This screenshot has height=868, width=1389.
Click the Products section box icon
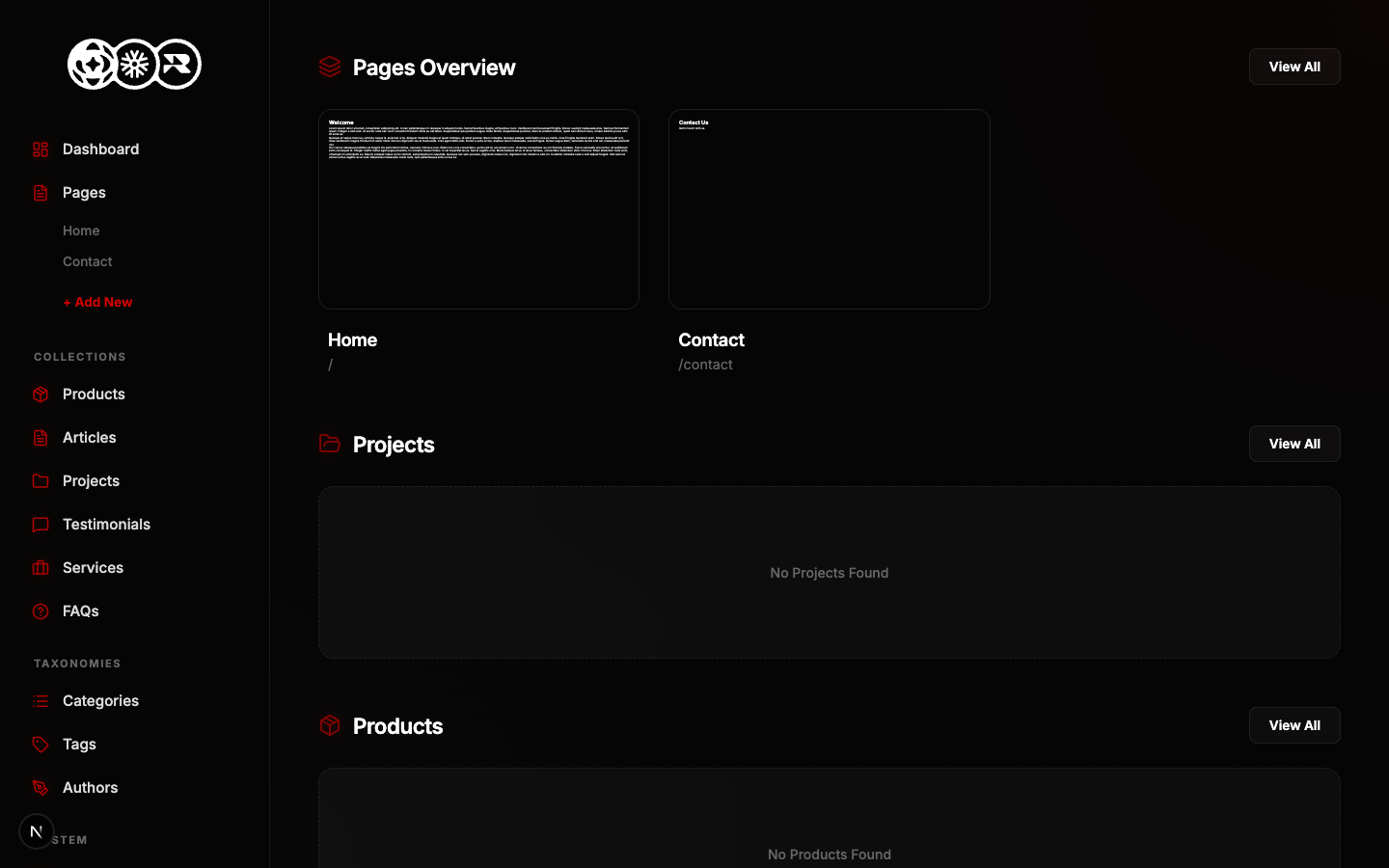coord(330,725)
